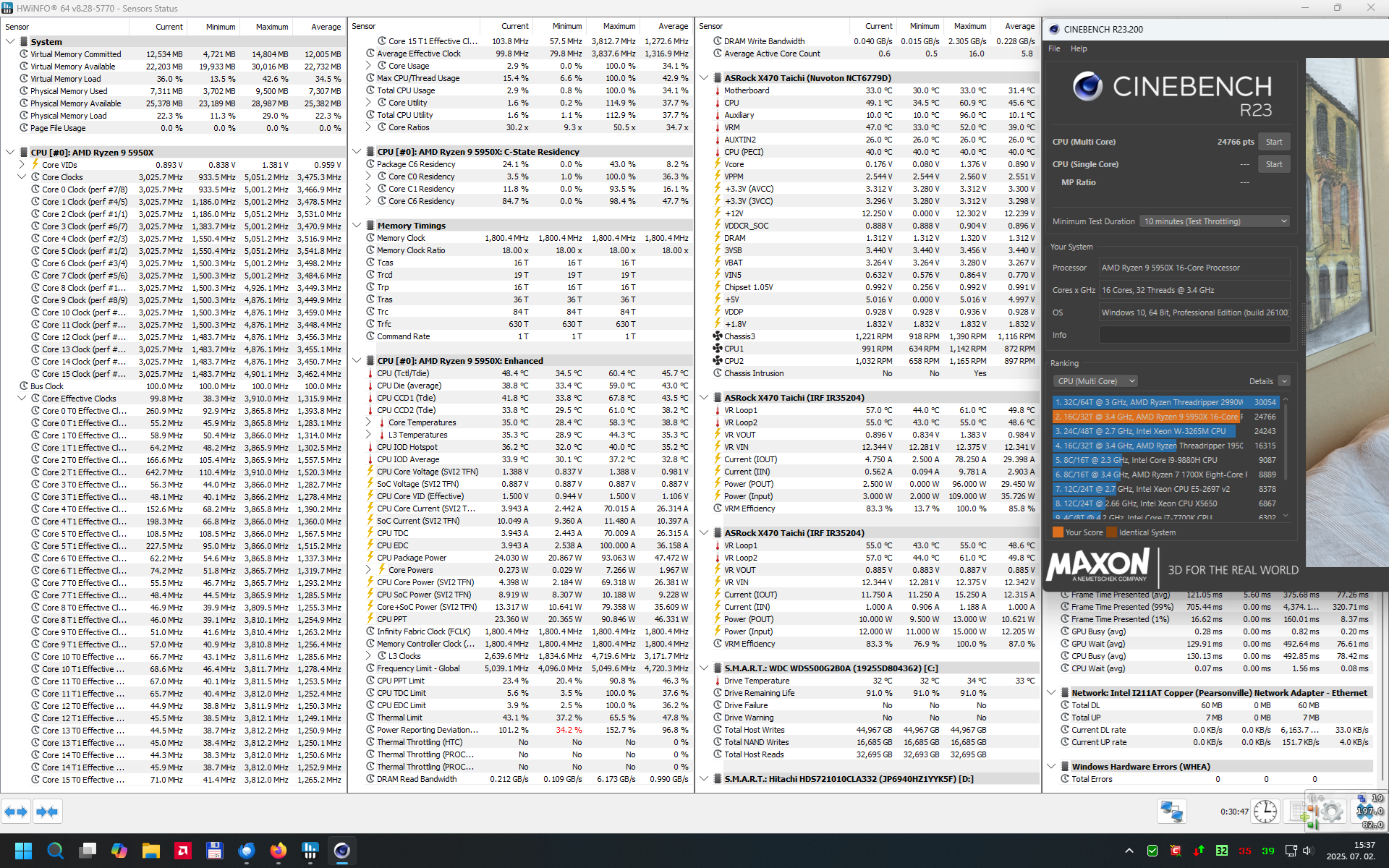Select the Intel Xeon W-3265M ranking entry
This screenshot has width=1389, height=868.
[x=1165, y=431]
